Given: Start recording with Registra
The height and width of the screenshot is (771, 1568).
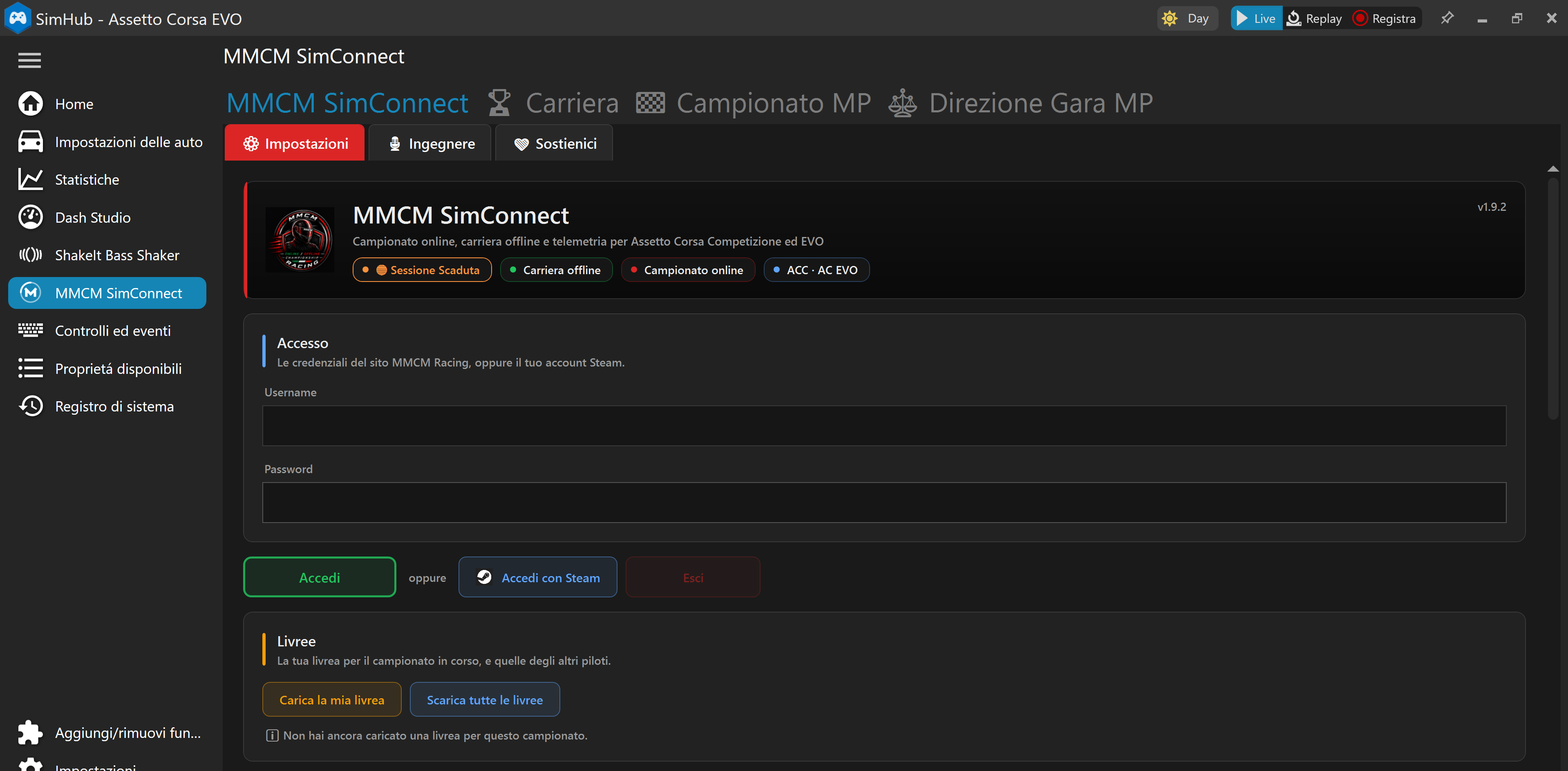Looking at the screenshot, I should tap(1385, 18).
